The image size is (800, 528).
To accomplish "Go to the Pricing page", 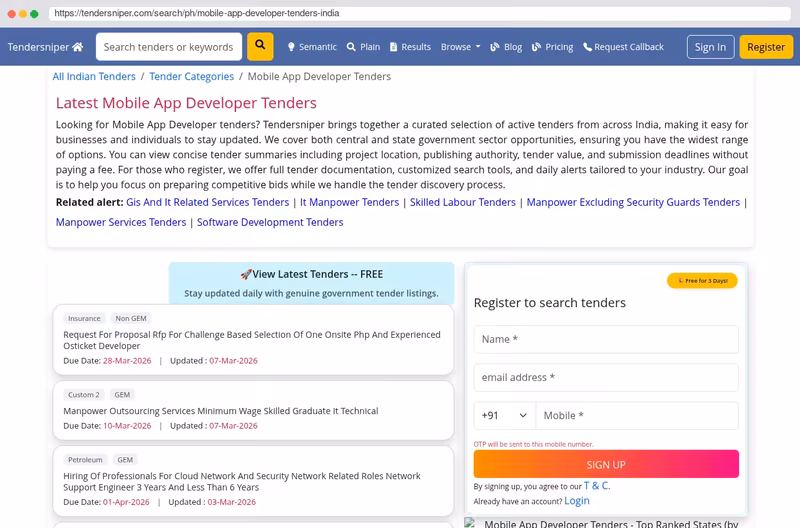I will click(x=552, y=47).
